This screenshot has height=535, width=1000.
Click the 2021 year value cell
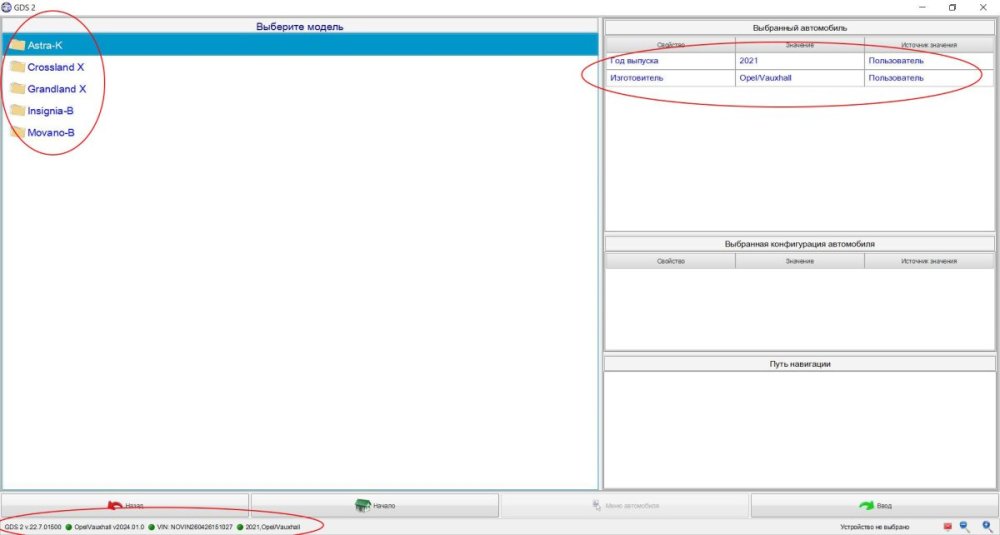800,61
